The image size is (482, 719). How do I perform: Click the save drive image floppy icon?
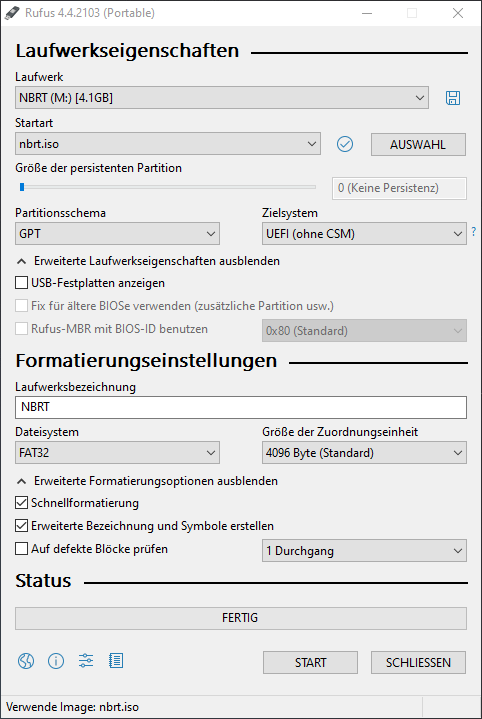pyautogui.click(x=453, y=98)
